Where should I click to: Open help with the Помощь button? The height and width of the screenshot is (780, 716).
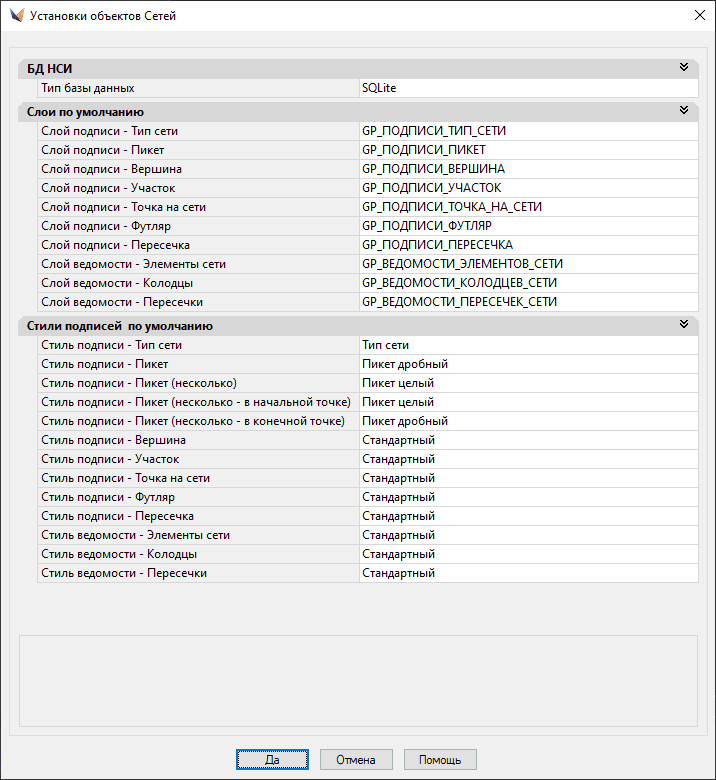click(440, 760)
